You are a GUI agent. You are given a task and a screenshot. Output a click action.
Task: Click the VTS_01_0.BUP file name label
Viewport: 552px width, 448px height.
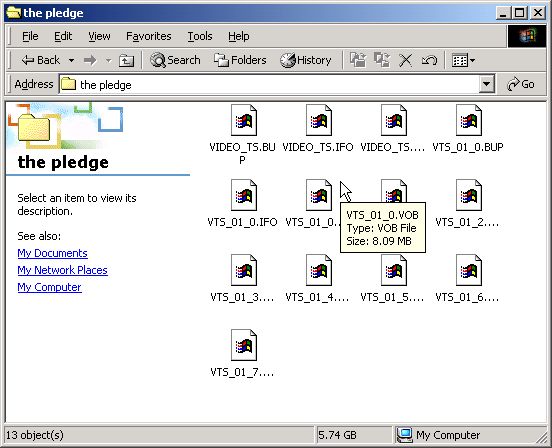click(x=468, y=147)
